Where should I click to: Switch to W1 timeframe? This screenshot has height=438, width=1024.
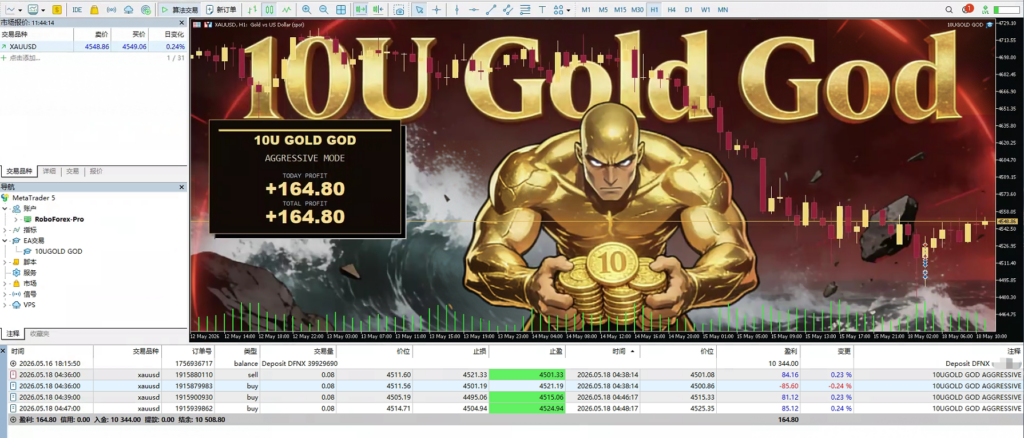coord(705,10)
